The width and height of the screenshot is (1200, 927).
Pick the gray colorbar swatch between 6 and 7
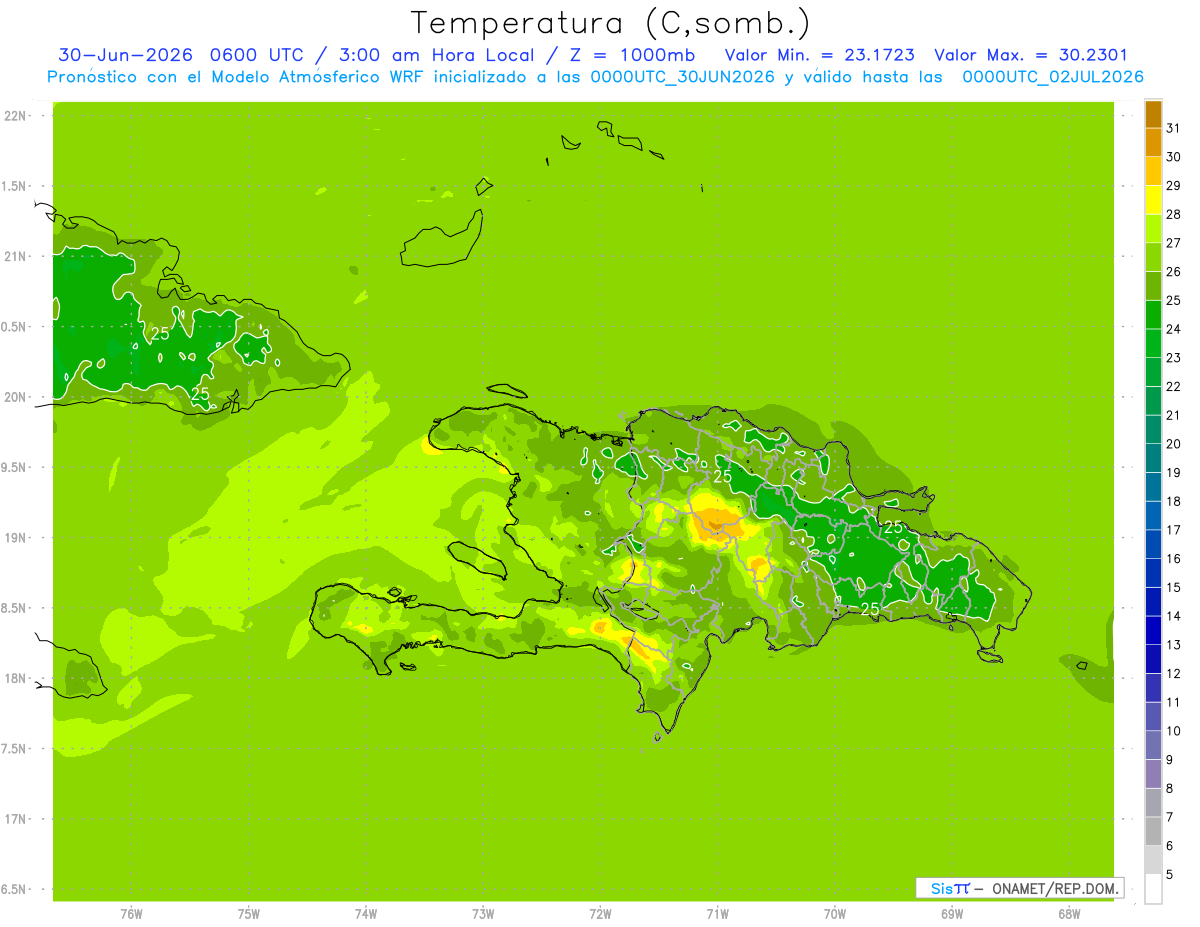click(x=1153, y=832)
